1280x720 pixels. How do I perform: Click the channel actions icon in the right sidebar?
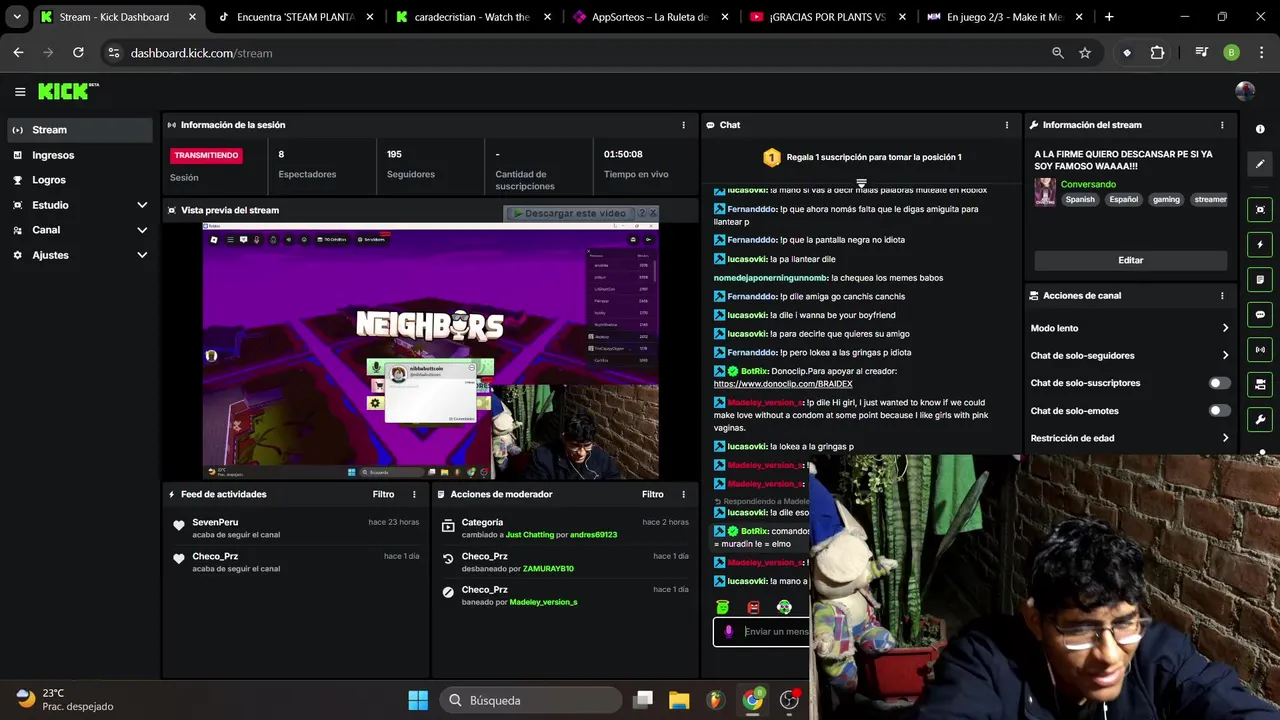pos(1260,384)
